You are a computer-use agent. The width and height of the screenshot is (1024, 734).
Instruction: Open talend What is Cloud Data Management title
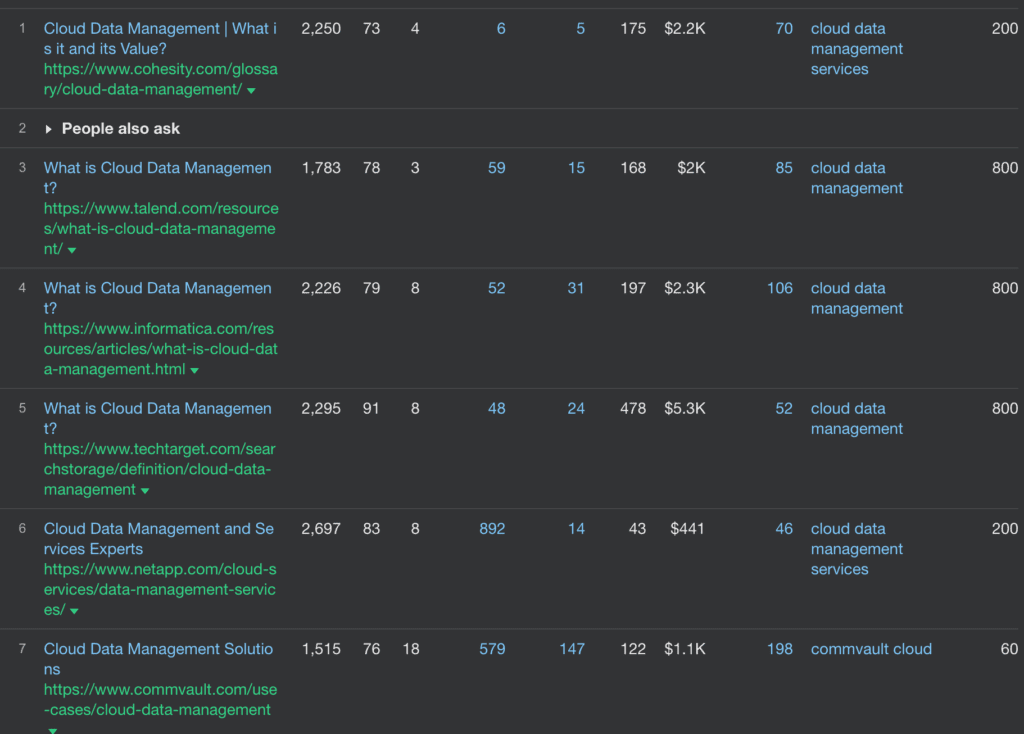(x=157, y=178)
